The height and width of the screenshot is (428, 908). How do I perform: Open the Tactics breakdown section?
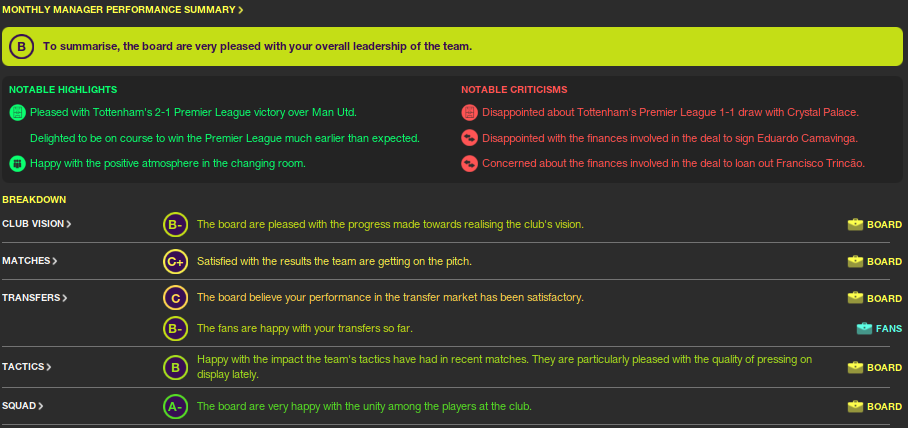[27, 367]
